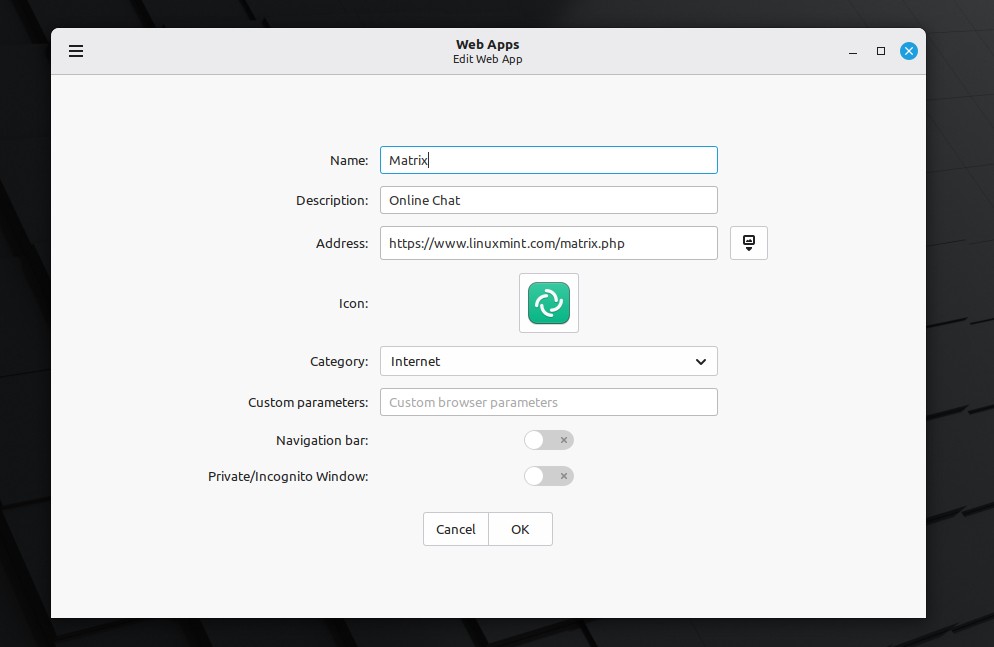Click the "Navigation bar:" label text
Viewport: 994px width, 647px height.
pyautogui.click(x=322, y=440)
